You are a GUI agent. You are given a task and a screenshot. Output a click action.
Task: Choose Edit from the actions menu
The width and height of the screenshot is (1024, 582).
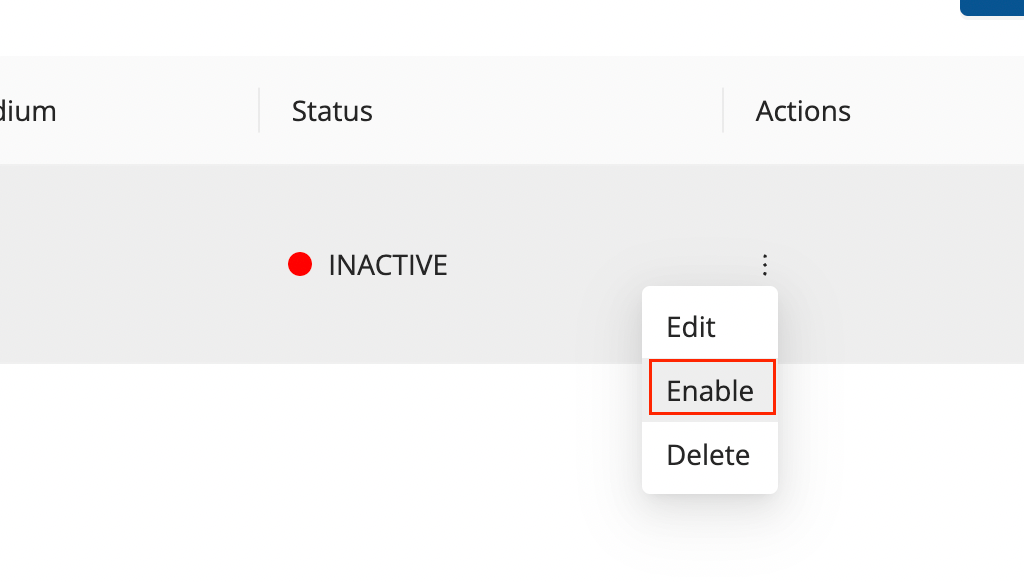click(691, 327)
